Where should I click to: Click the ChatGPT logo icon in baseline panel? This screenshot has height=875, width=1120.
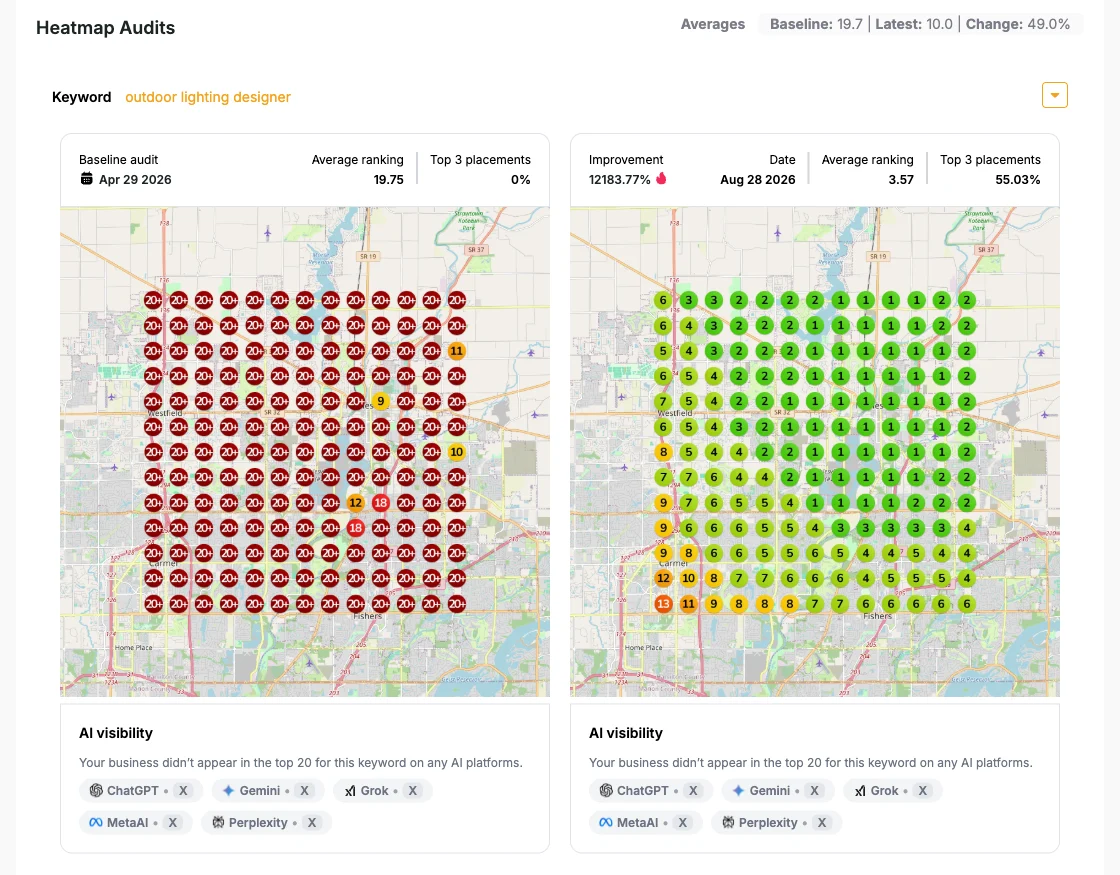pyautogui.click(x=96, y=791)
